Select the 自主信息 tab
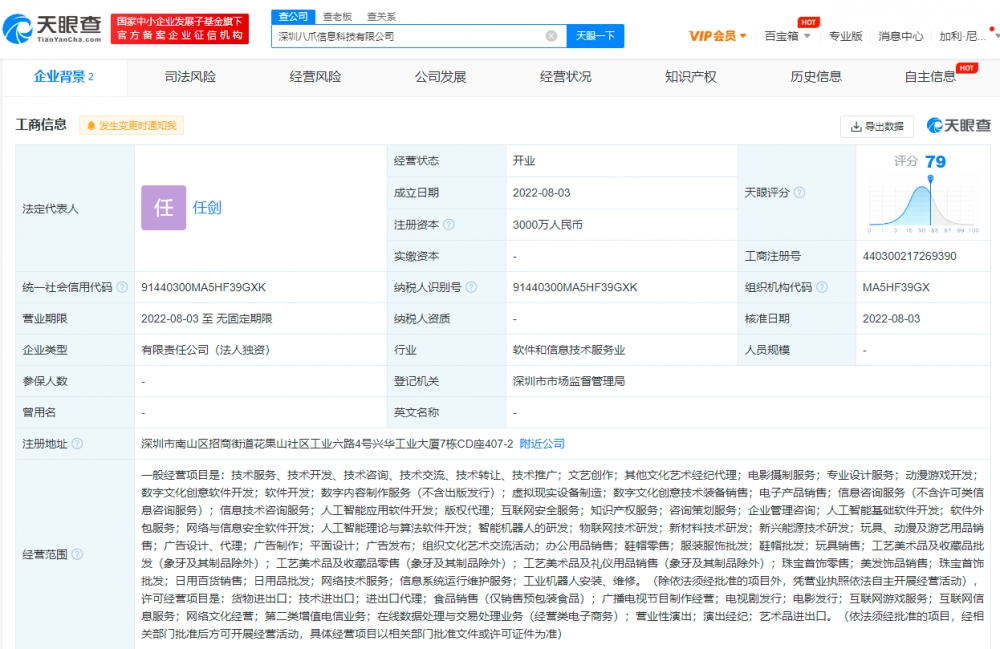 pos(930,77)
